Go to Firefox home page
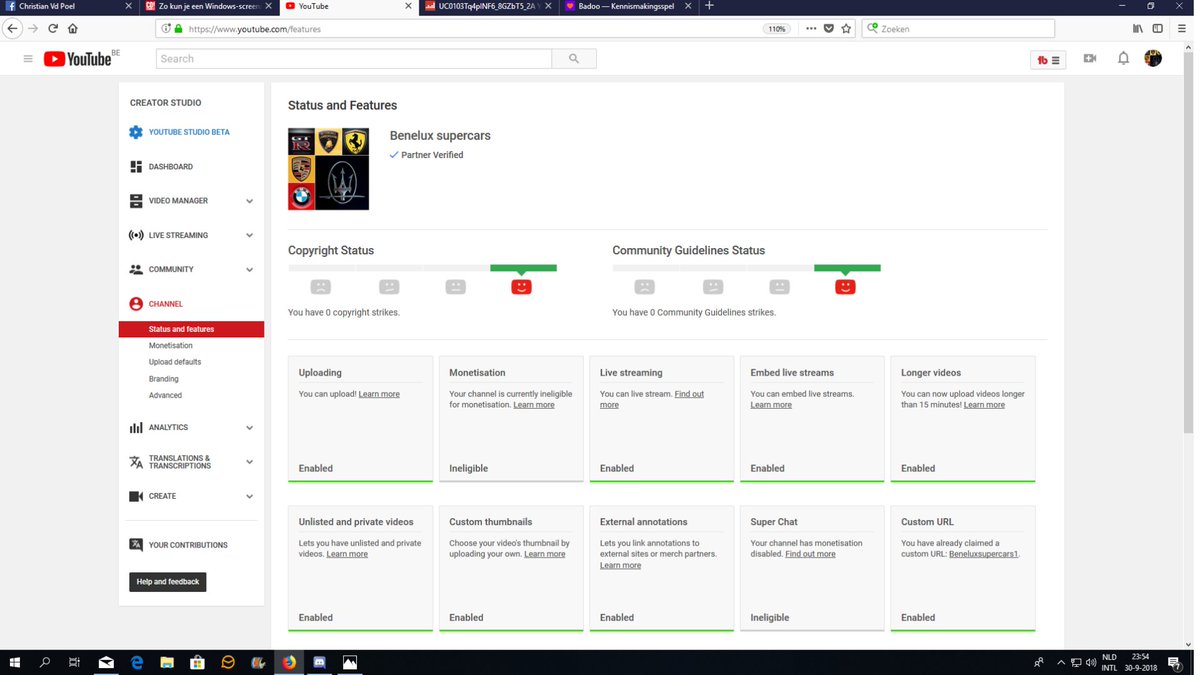This screenshot has height=675, width=1200. coord(73,29)
